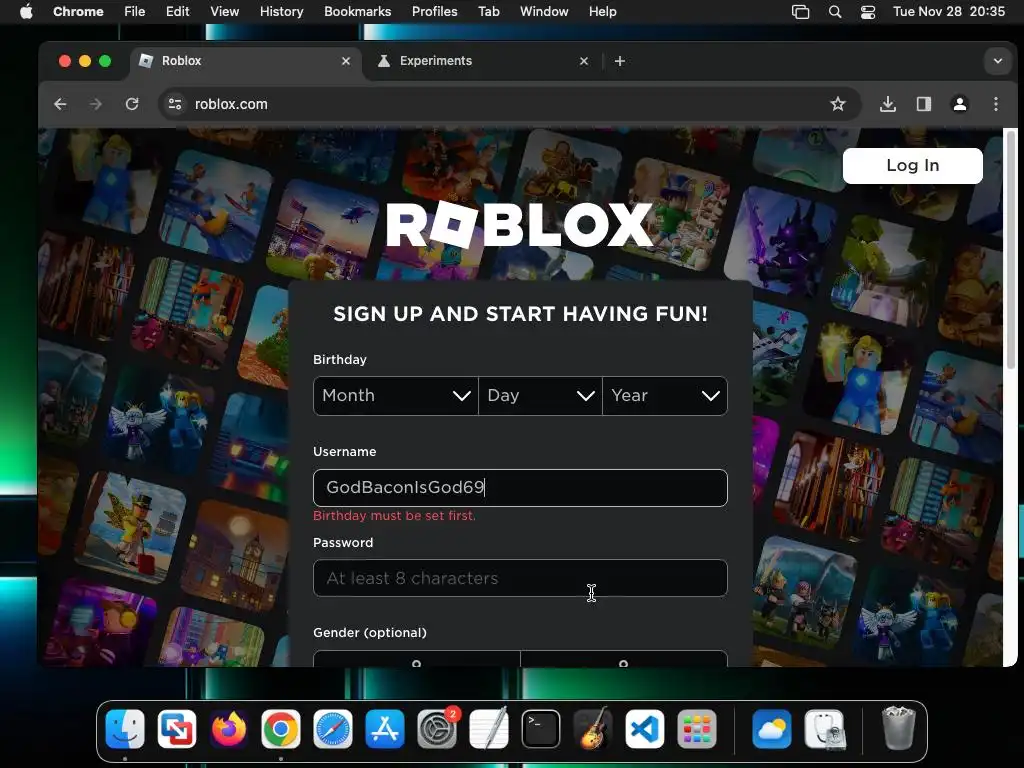Expand the tab search chevron
The height and width of the screenshot is (768, 1024).
click(x=997, y=61)
